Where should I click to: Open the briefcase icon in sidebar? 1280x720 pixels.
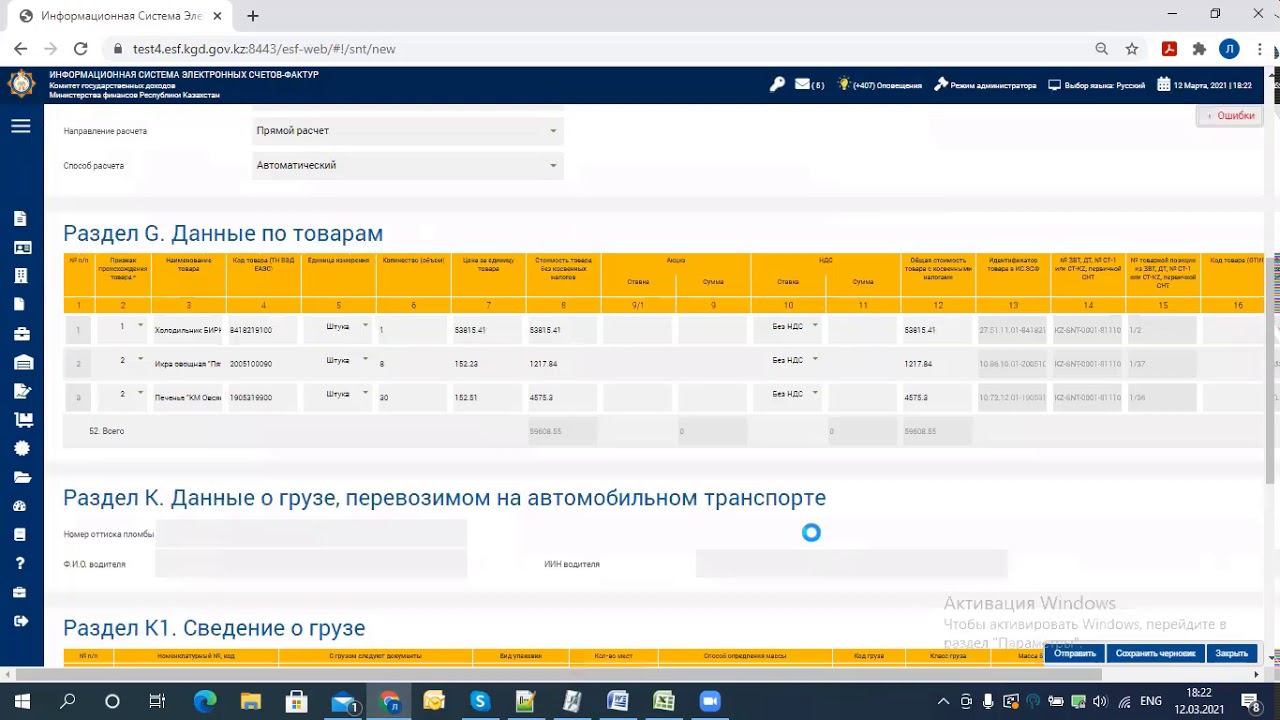pos(21,333)
